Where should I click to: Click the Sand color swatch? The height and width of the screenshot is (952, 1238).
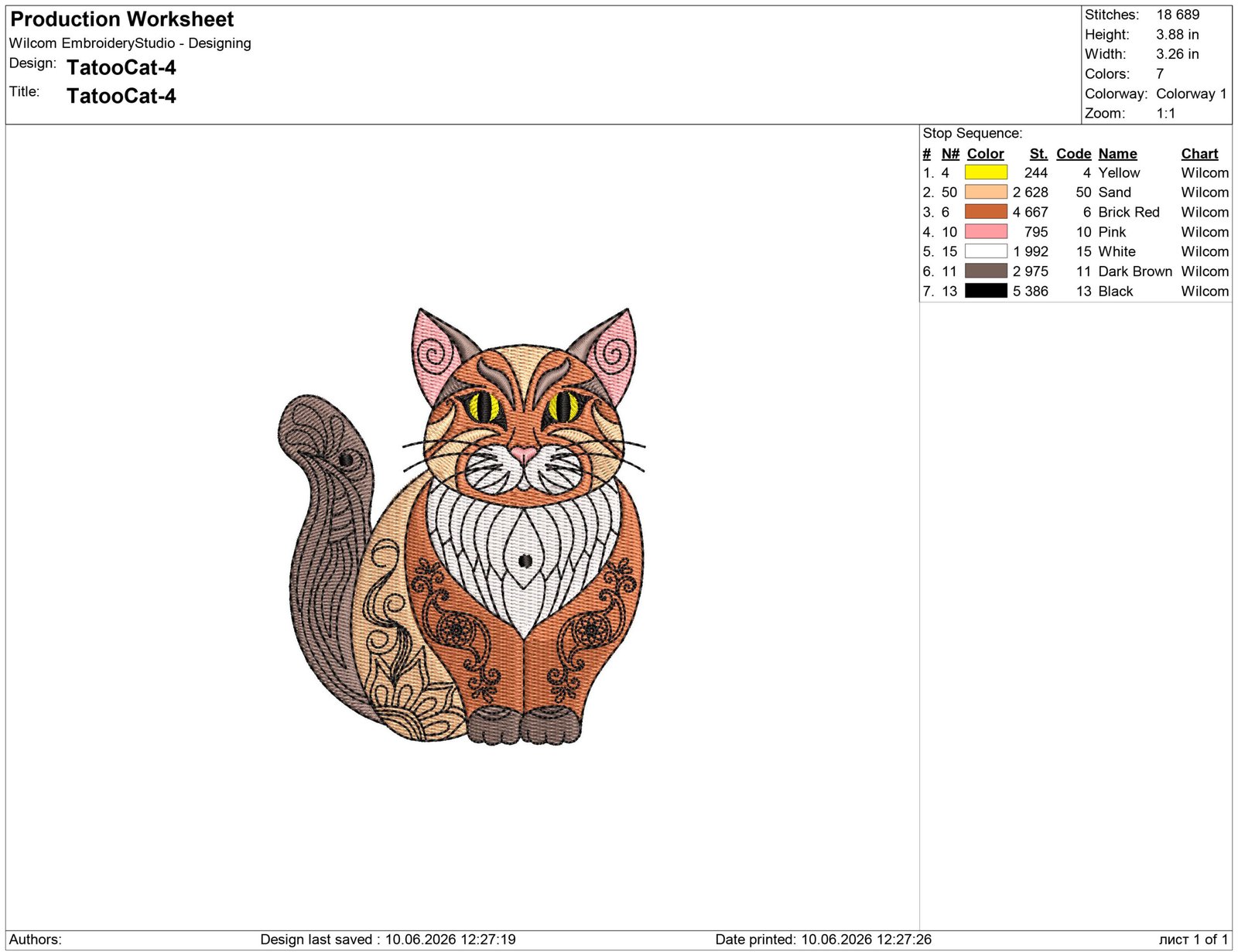986,192
